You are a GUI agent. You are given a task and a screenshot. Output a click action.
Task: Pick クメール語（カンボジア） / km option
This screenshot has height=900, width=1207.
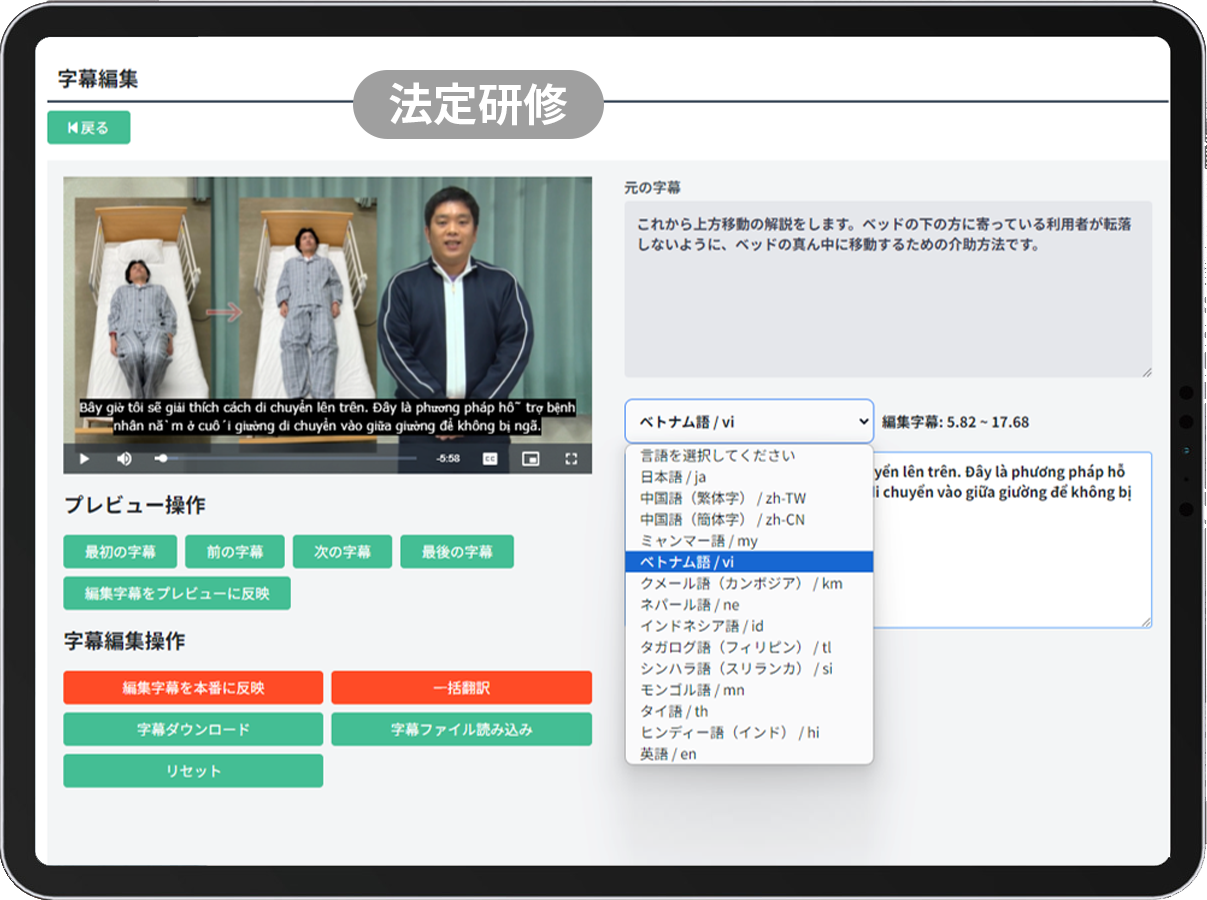749,583
